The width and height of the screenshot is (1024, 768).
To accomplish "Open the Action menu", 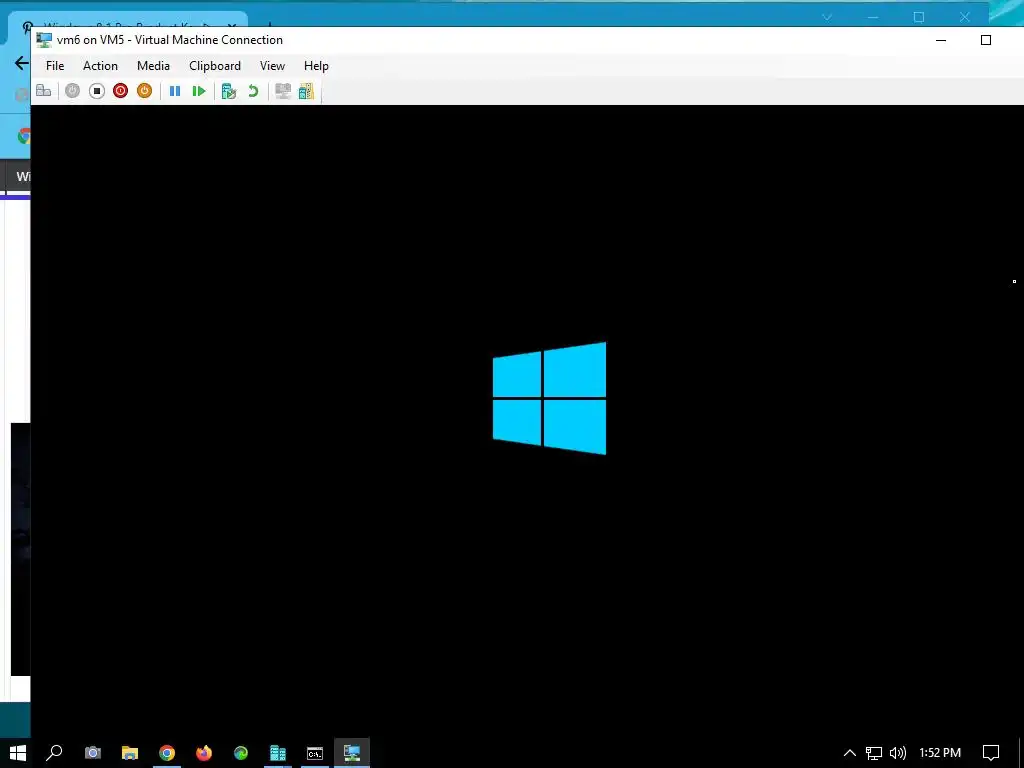I will tap(101, 66).
